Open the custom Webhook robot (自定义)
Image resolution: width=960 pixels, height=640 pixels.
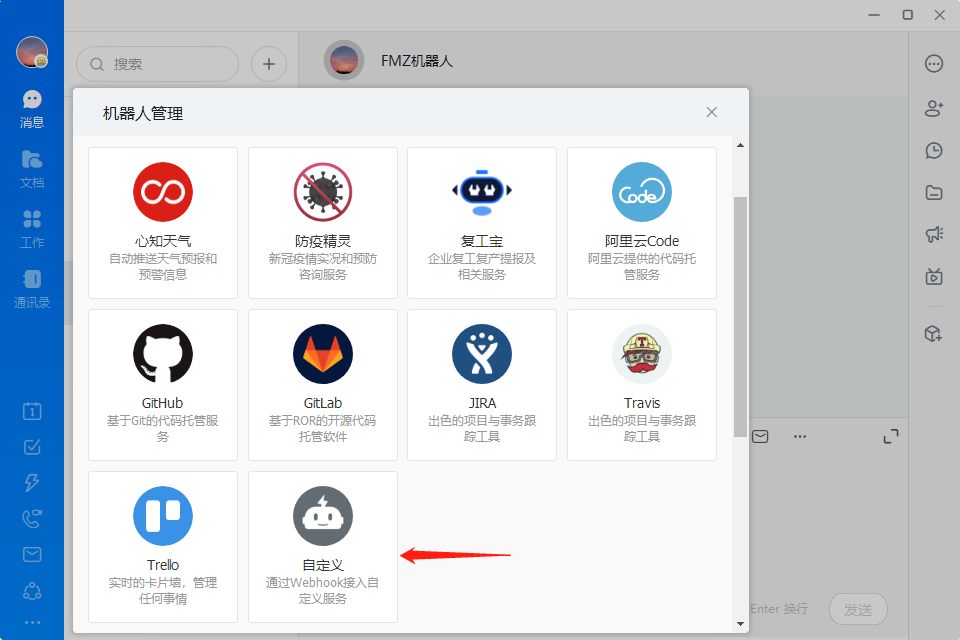tap(323, 546)
